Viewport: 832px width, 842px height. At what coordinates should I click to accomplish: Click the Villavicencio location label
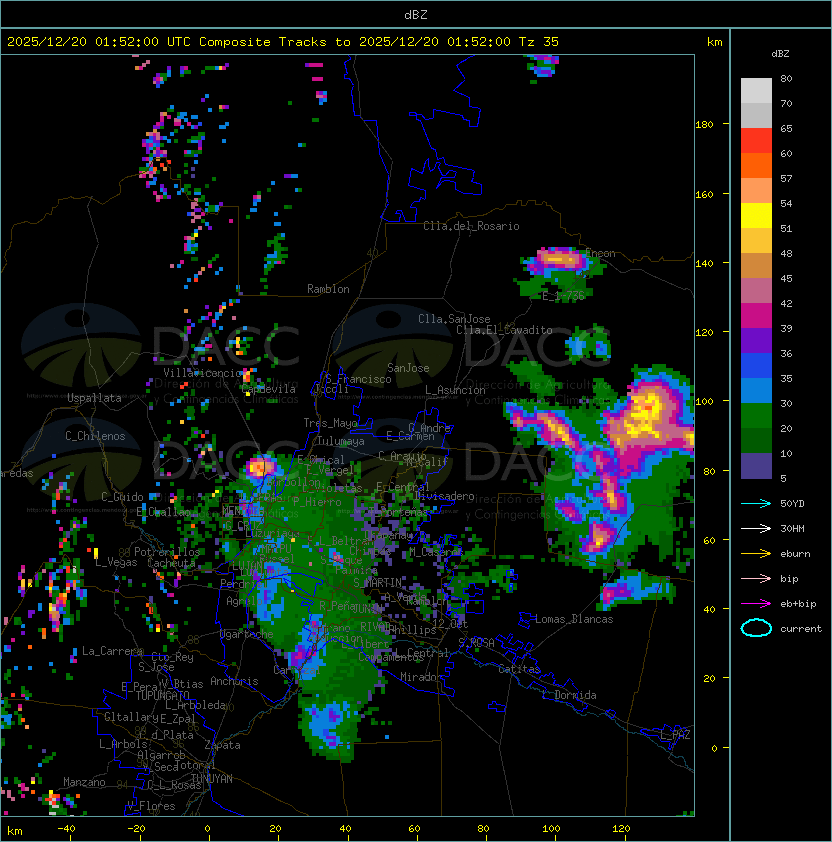[204, 373]
